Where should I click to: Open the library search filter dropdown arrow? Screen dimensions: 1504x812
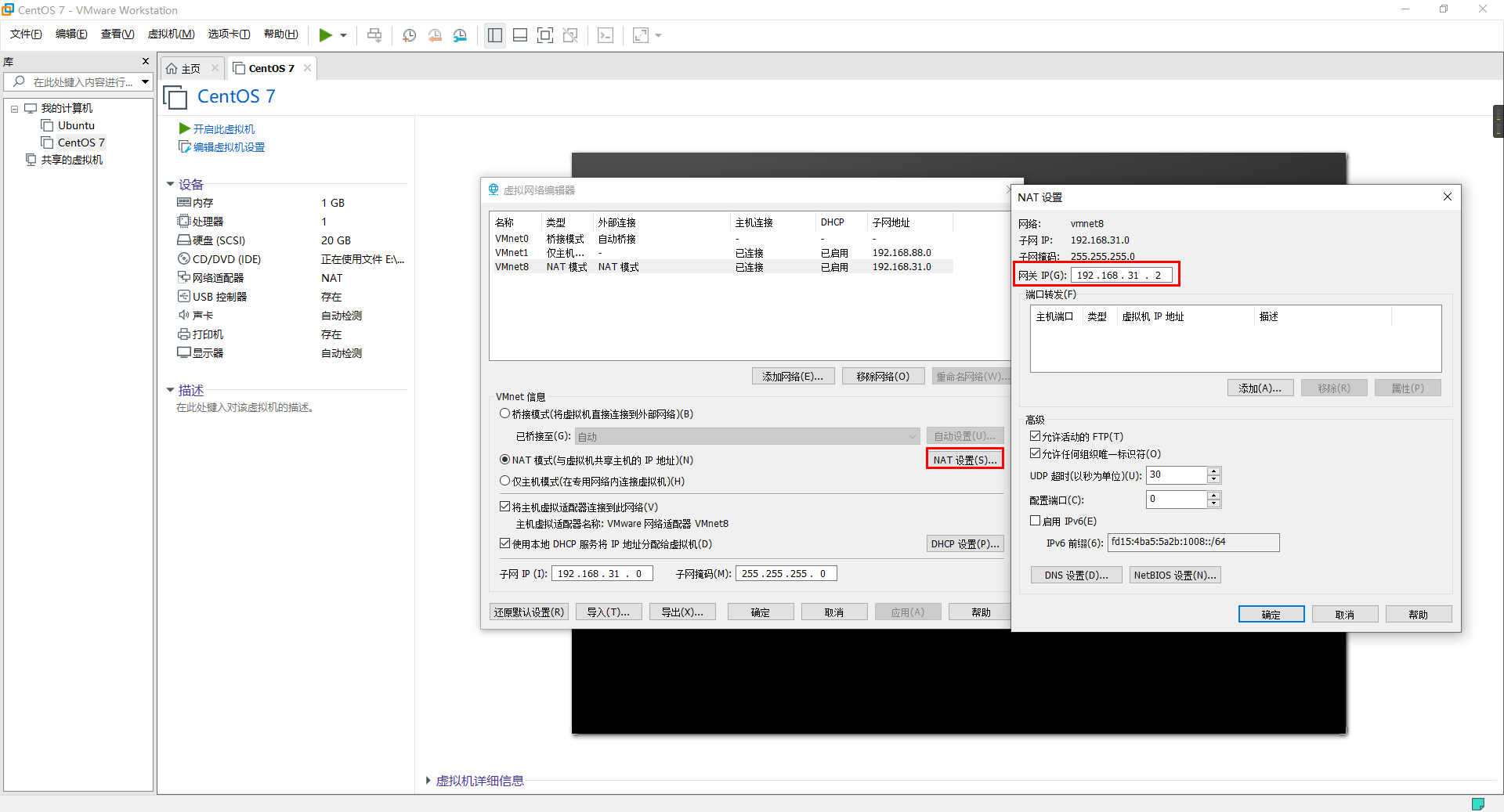pyautogui.click(x=145, y=81)
